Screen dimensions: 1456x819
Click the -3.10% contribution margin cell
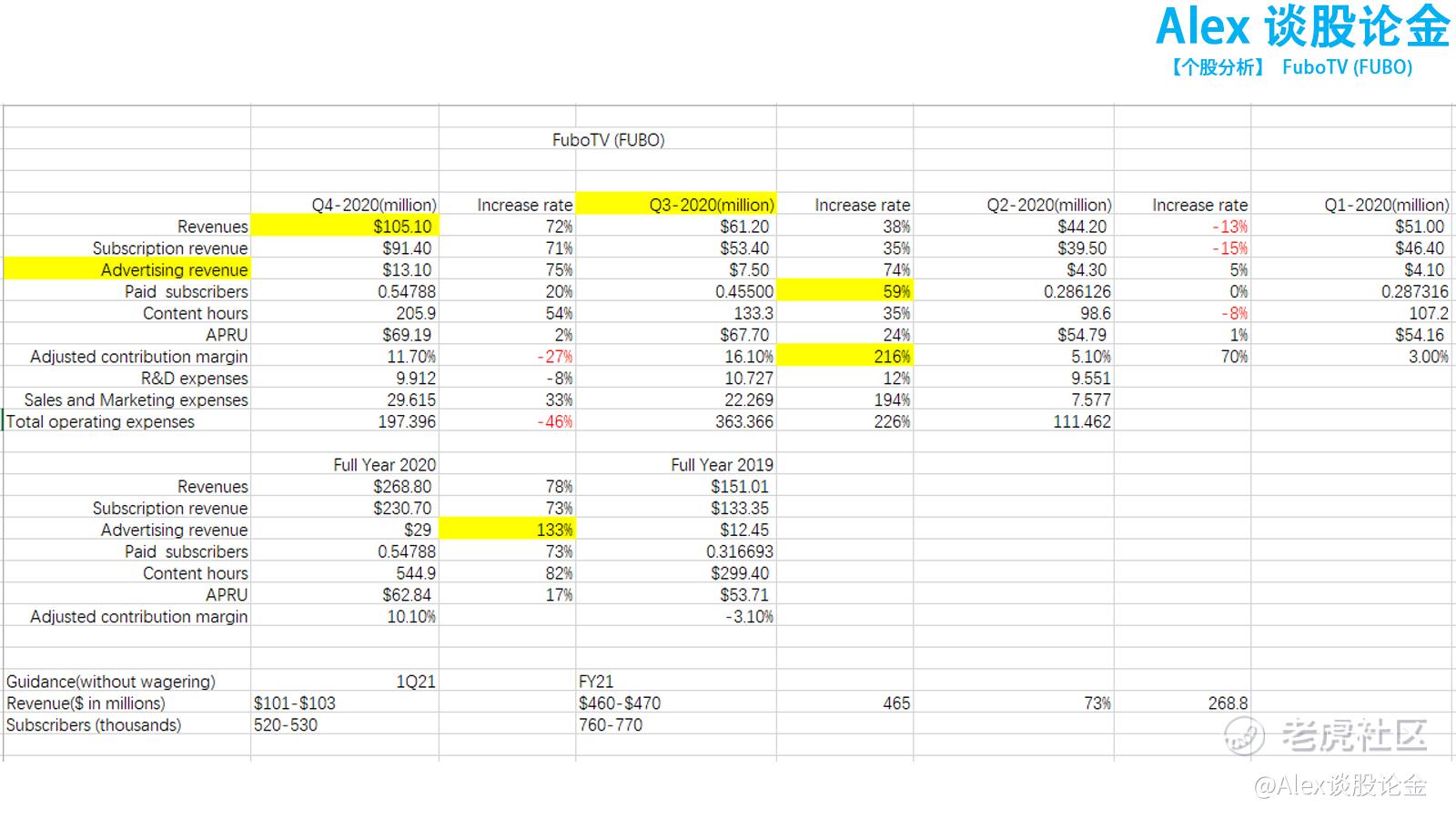click(x=676, y=617)
